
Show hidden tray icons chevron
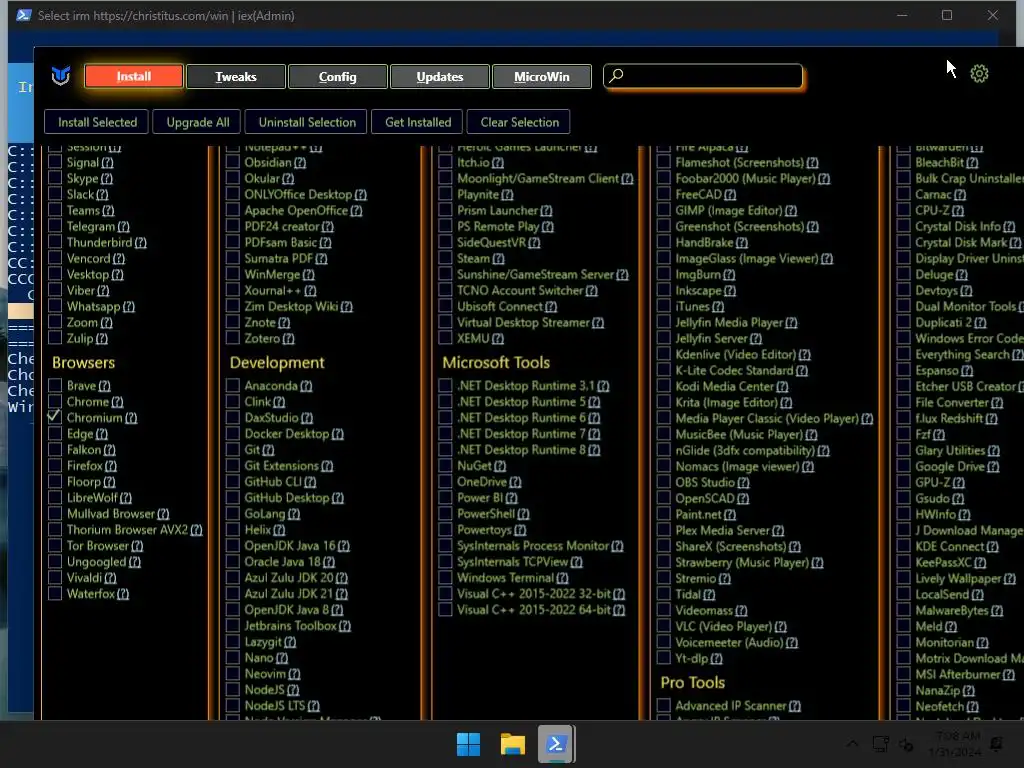coord(853,743)
